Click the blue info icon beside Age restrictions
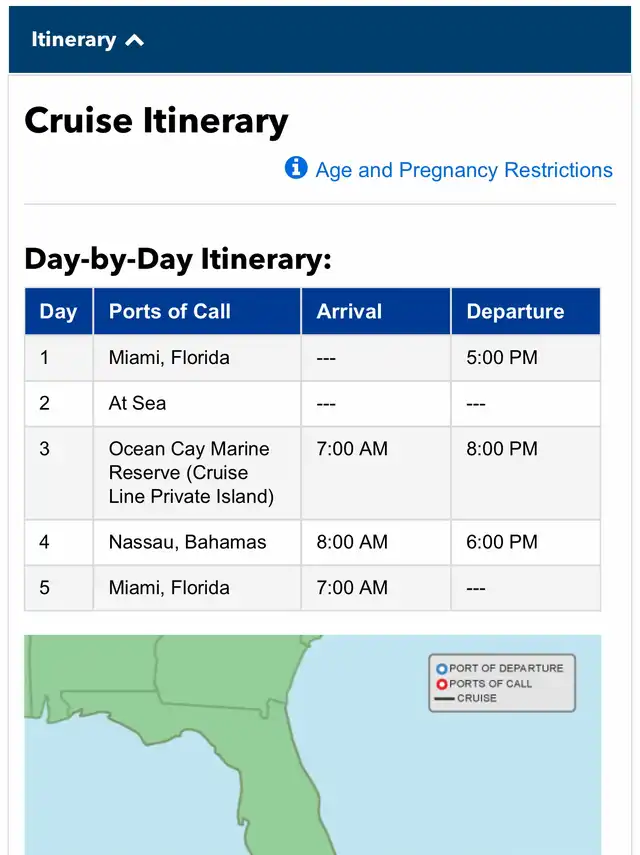This screenshot has width=640, height=855. click(296, 168)
